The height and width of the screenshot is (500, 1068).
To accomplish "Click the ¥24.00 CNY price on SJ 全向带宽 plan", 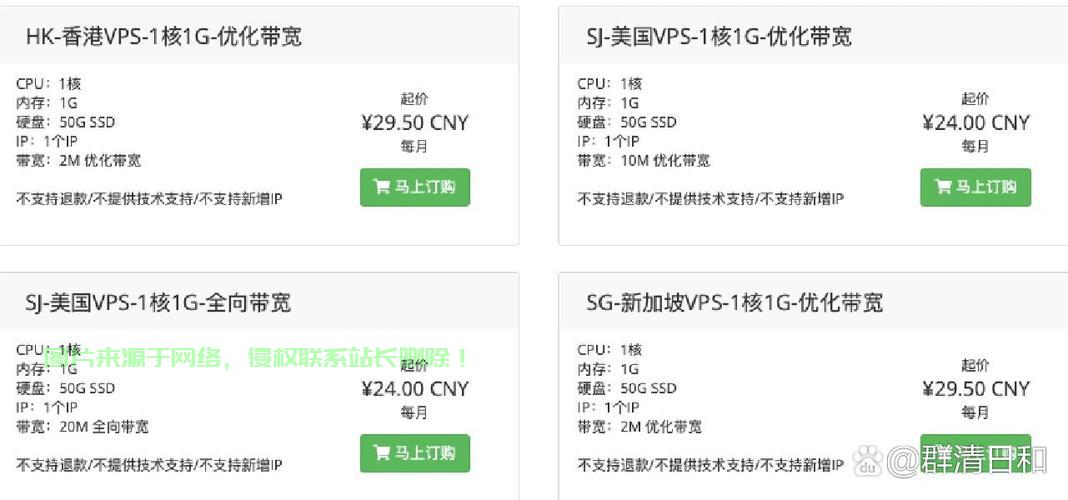I will coord(414,389).
